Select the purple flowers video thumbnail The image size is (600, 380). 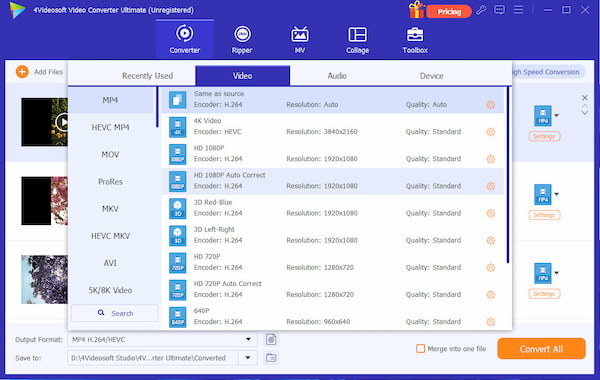point(44,279)
